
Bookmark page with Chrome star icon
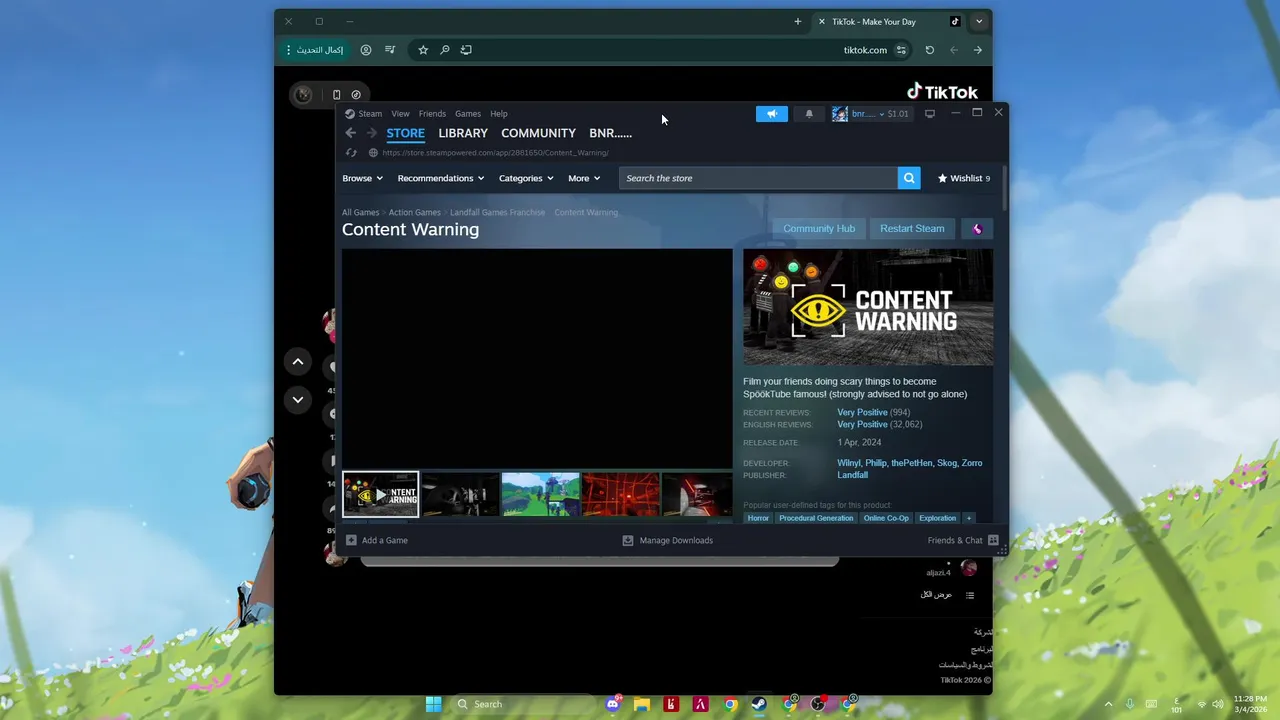pos(423,50)
